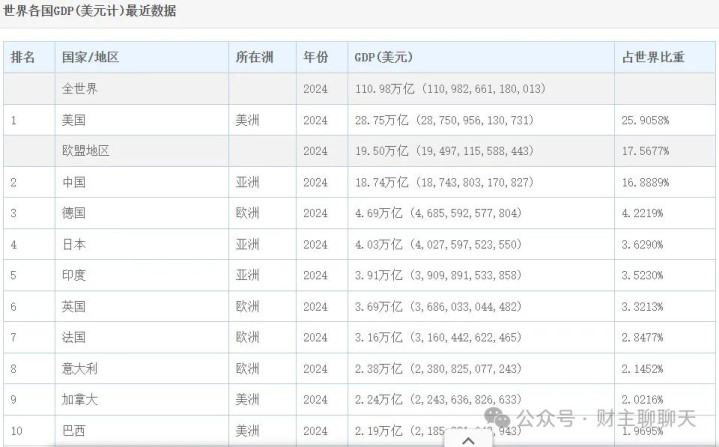Click the 3.5230% share cell
Viewport: 719px width, 447px height.
point(642,275)
